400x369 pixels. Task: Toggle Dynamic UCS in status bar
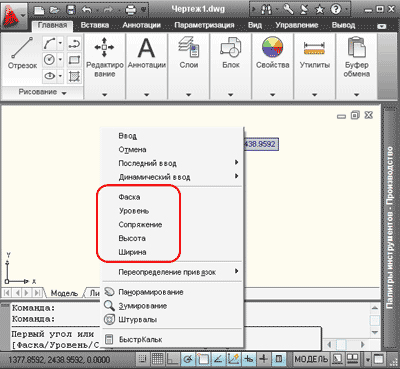point(233,359)
